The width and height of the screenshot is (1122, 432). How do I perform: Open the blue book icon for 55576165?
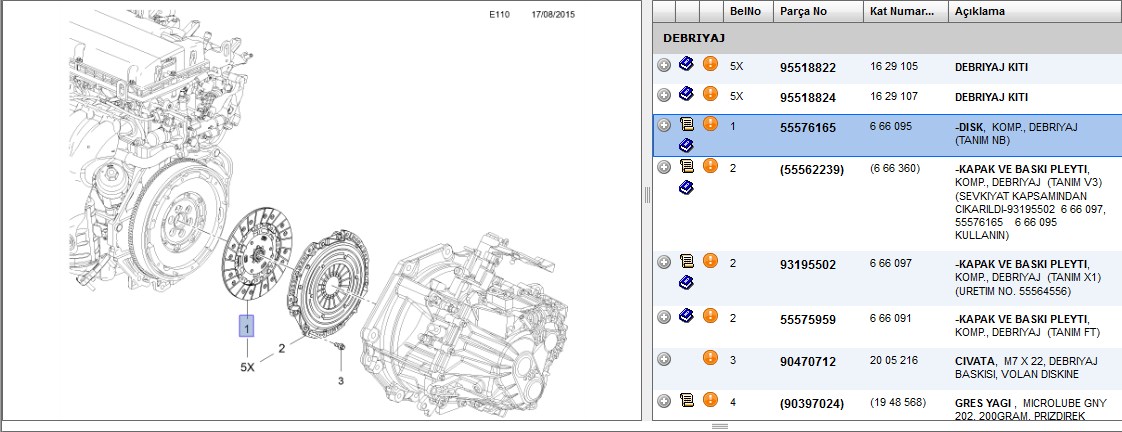coord(686,145)
